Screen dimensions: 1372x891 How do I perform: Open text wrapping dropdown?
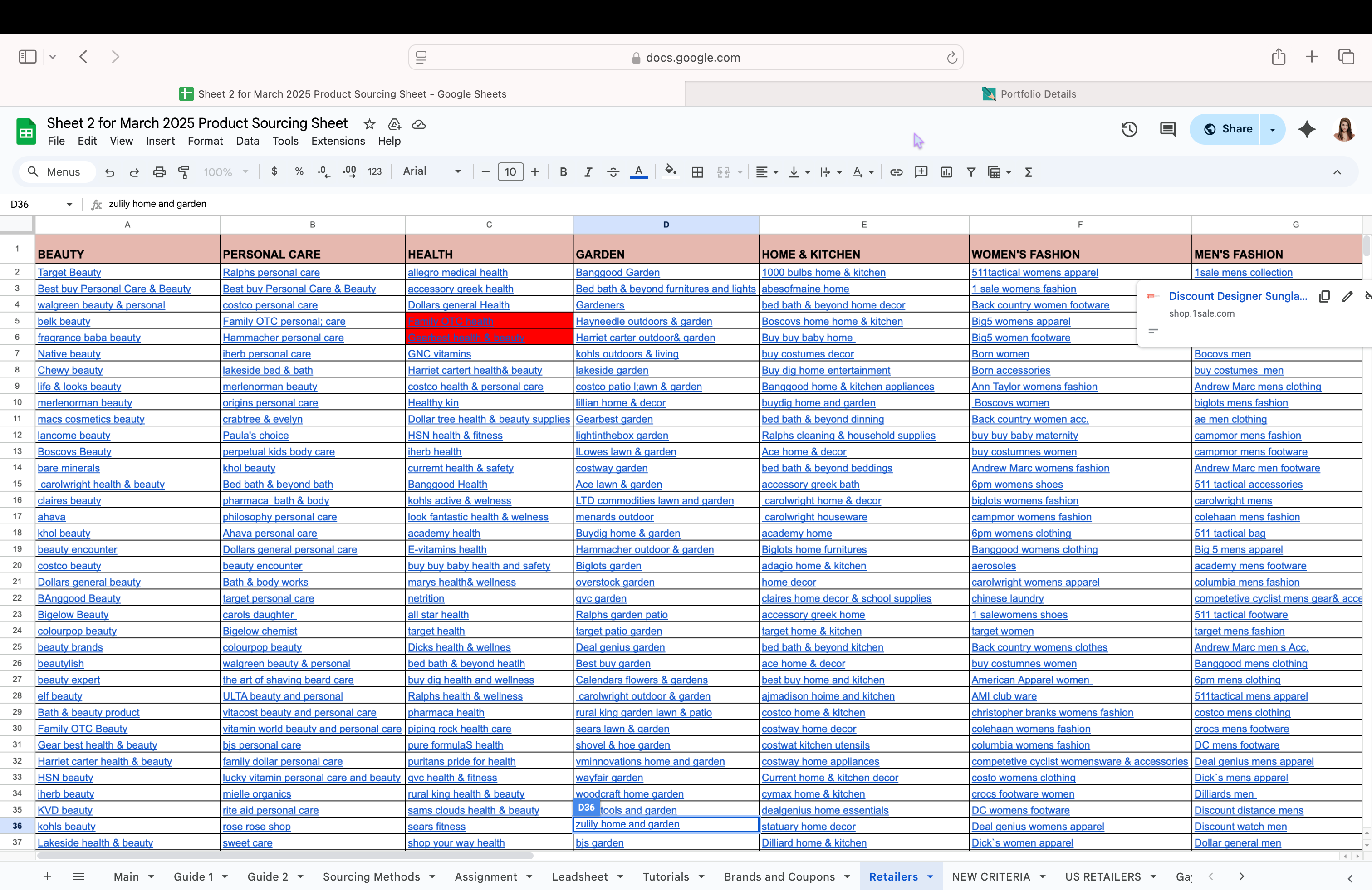[x=831, y=172]
